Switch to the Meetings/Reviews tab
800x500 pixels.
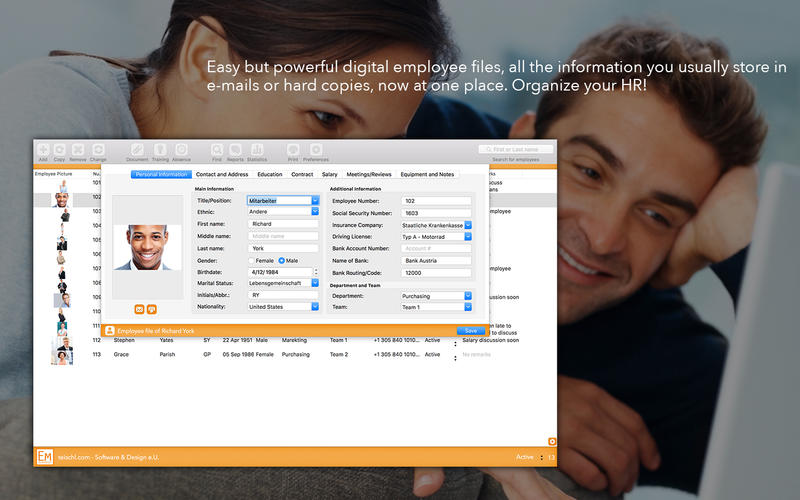coord(369,174)
